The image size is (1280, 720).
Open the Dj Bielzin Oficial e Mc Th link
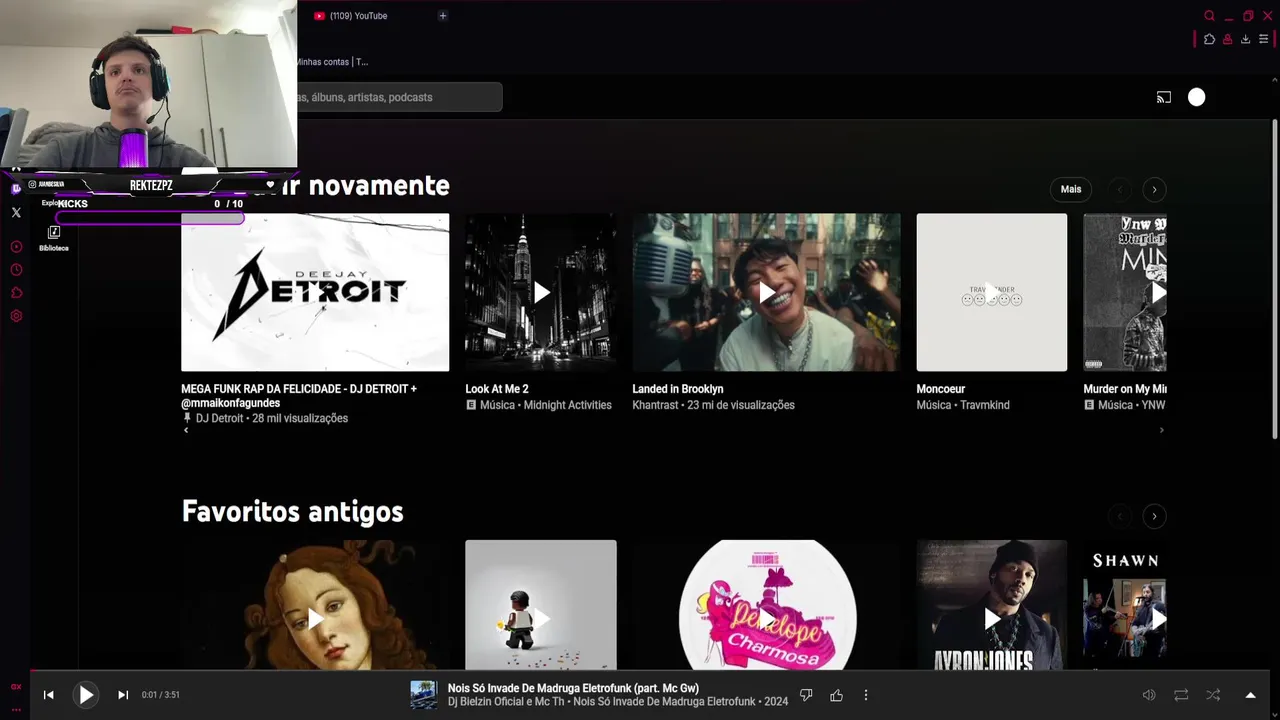[x=506, y=702]
